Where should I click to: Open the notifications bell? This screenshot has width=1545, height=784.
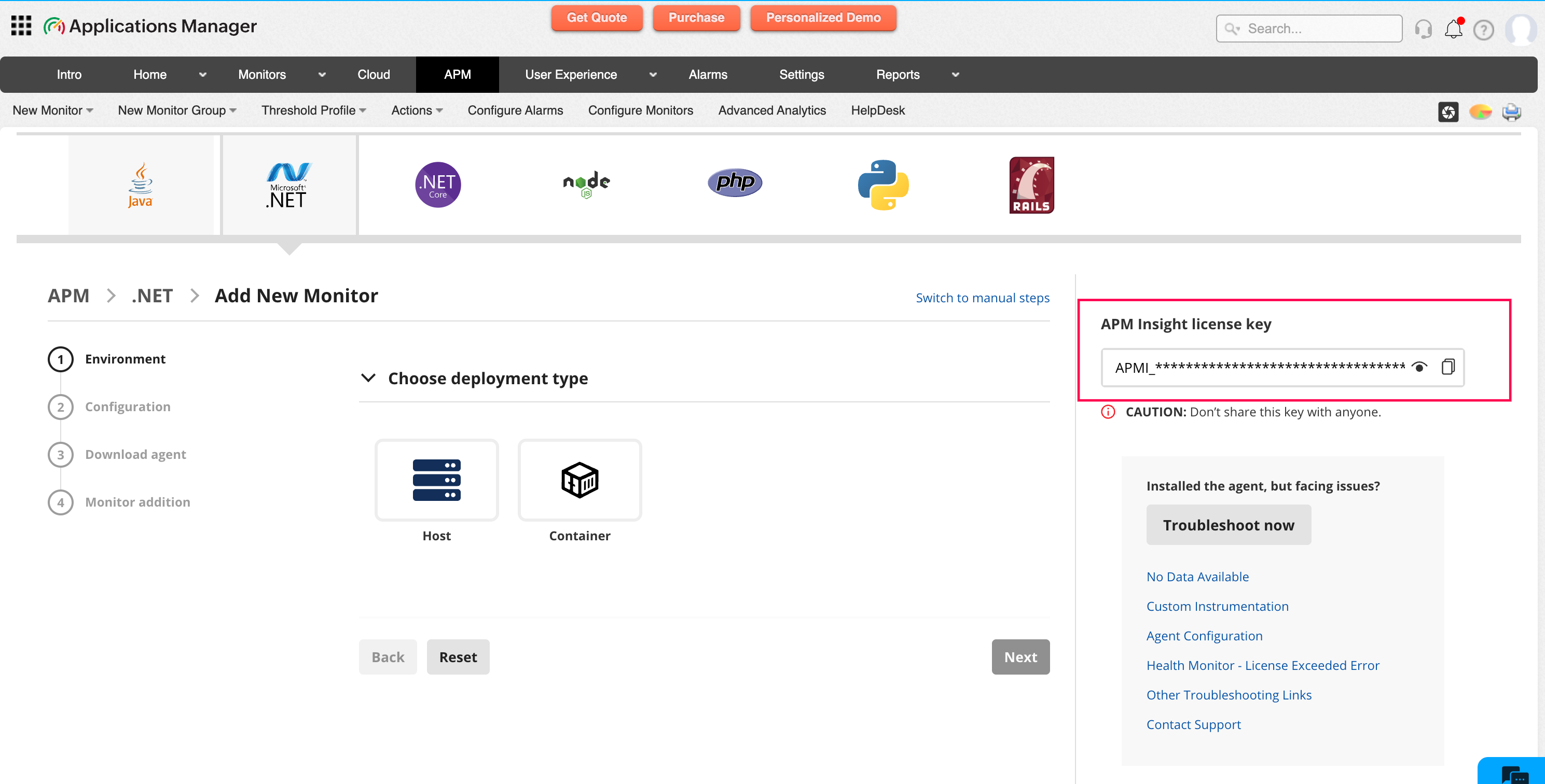pos(1453,29)
